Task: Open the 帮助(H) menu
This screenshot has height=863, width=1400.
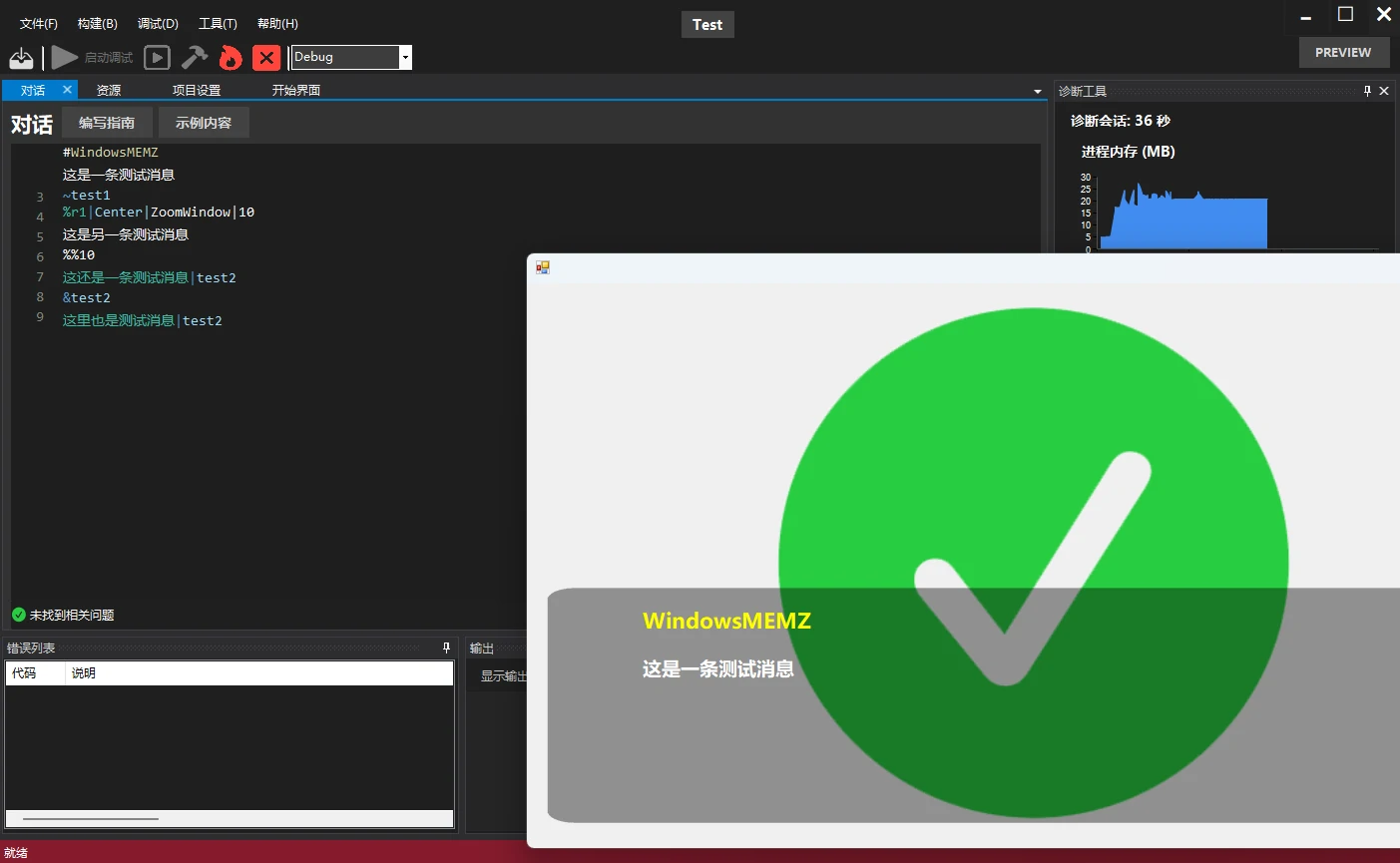Action: click(277, 23)
